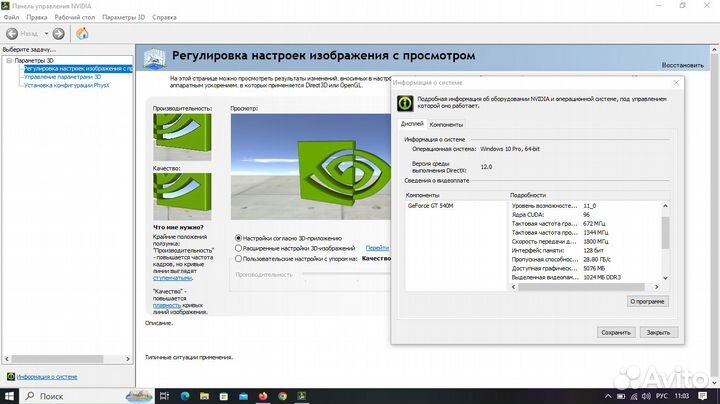Viewport: 720px width, 404px height.
Task: Click the Качество preview thumbnail
Action: tap(182, 196)
